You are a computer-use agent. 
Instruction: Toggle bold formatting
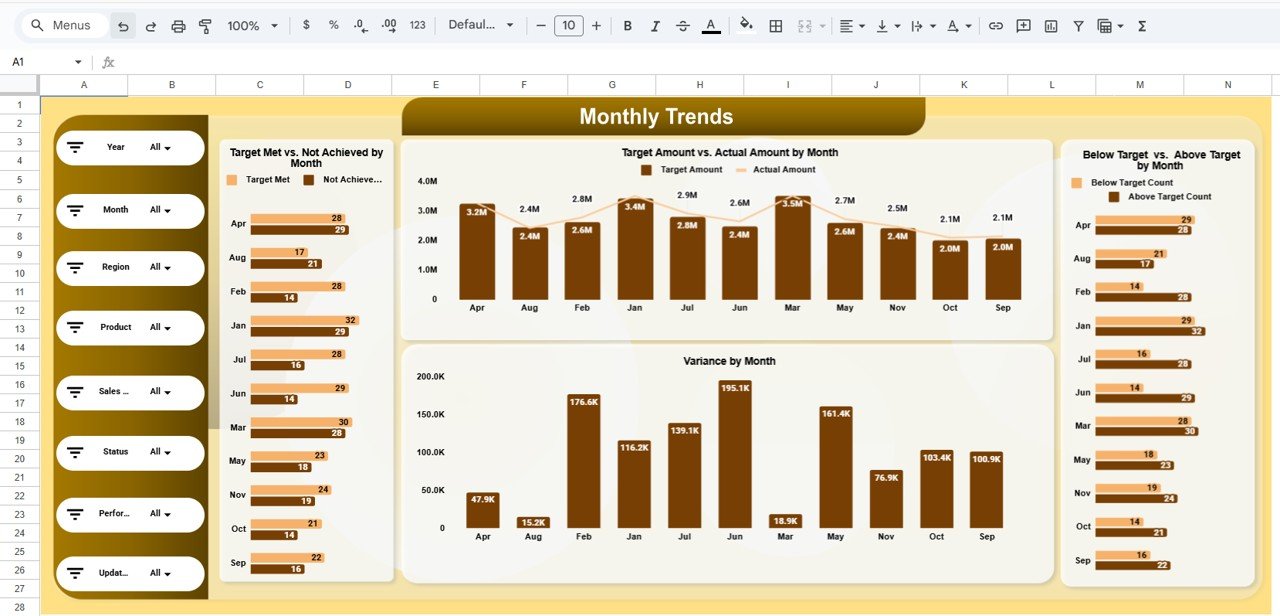pos(627,25)
